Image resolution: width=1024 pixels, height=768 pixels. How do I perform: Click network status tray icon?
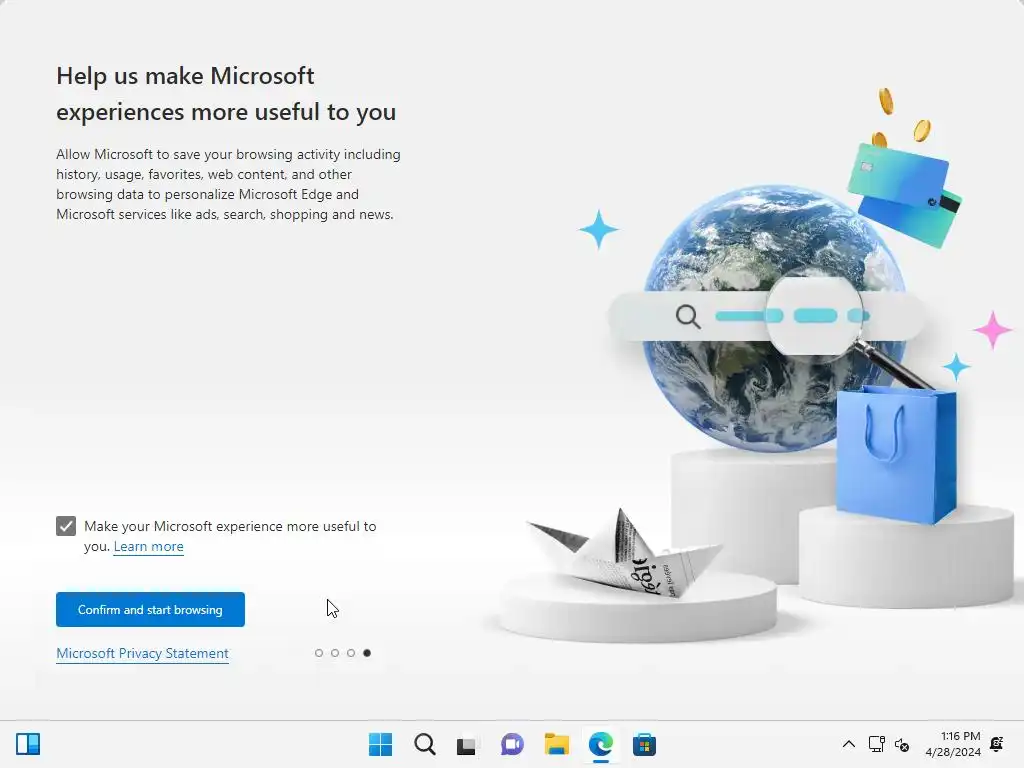(x=876, y=744)
